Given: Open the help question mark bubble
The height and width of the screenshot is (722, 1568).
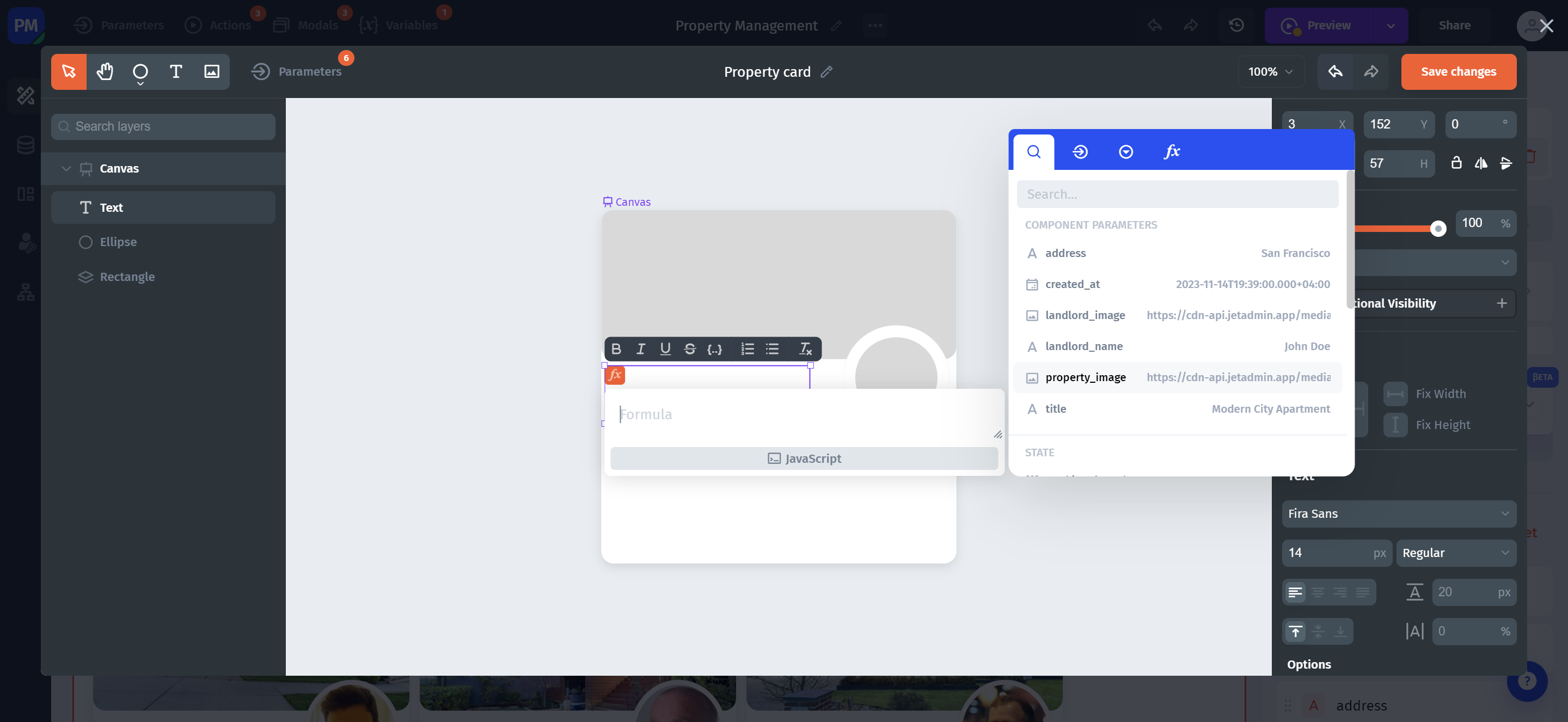Looking at the screenshot, I should [x=1527, y=681].
